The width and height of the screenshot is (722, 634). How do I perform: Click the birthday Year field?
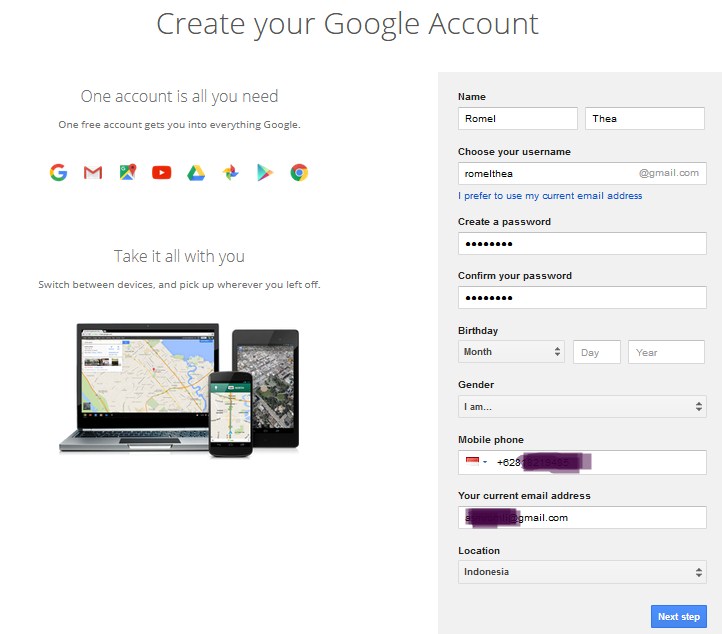[x=666, y=352]
